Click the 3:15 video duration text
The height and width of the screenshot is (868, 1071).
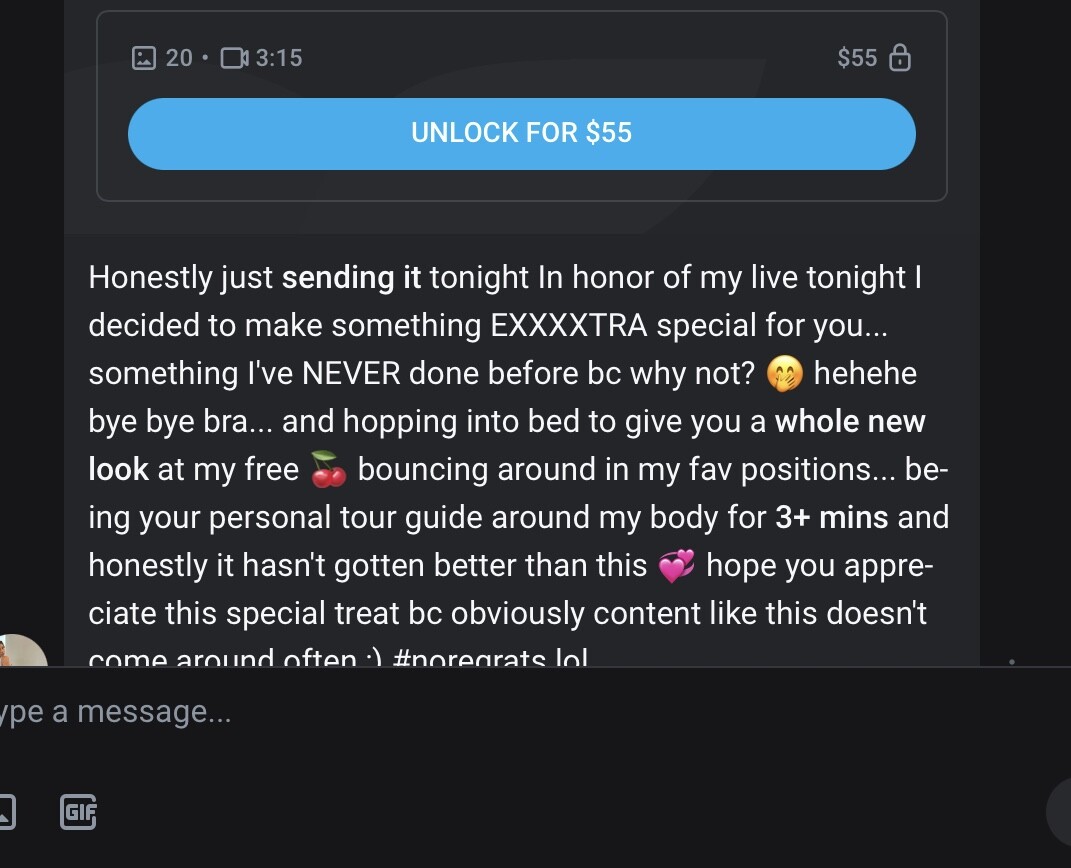[x=279, y=58]
